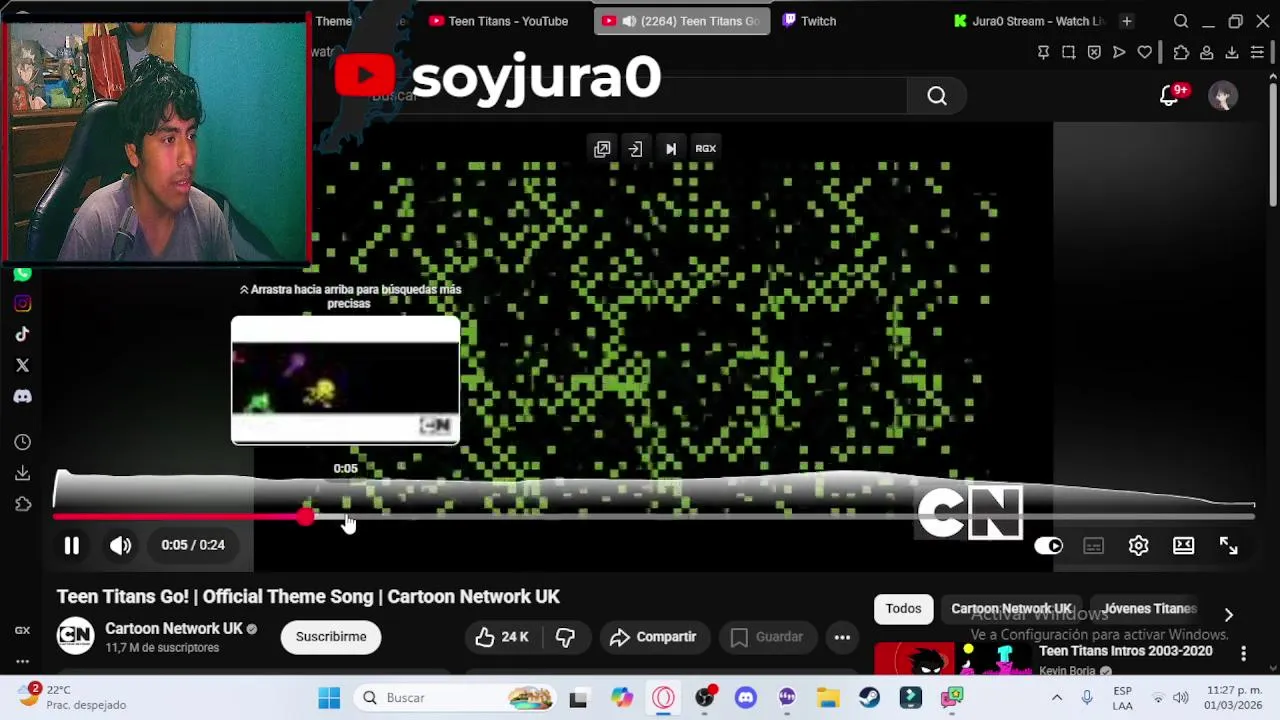Open Steam from the taskbar

(869, 698)
